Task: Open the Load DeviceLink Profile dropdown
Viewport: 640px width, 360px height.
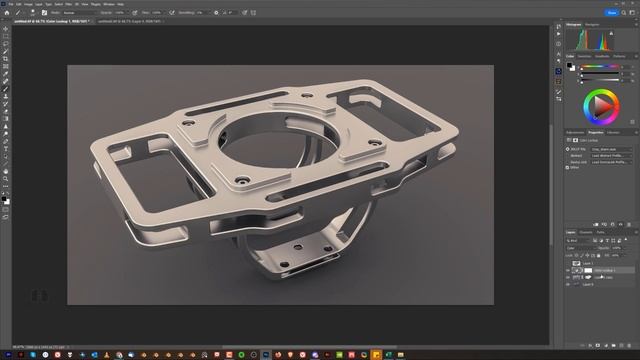Action: (x=611, y=162)
